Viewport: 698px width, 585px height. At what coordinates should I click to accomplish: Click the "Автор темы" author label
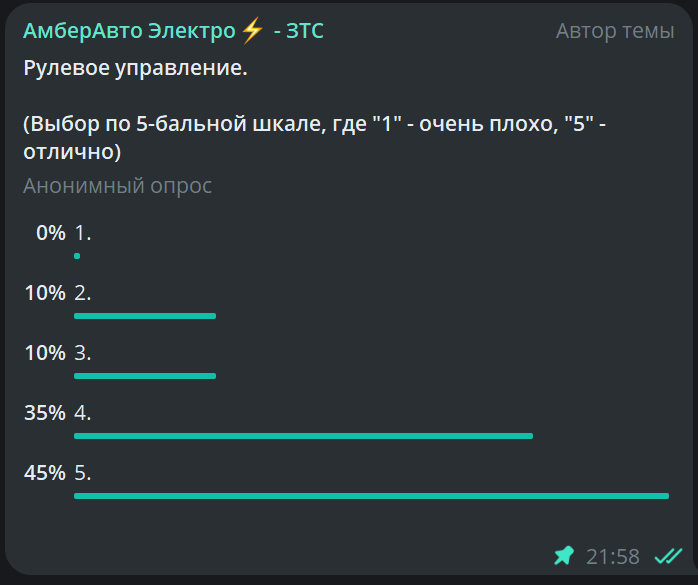614,32
